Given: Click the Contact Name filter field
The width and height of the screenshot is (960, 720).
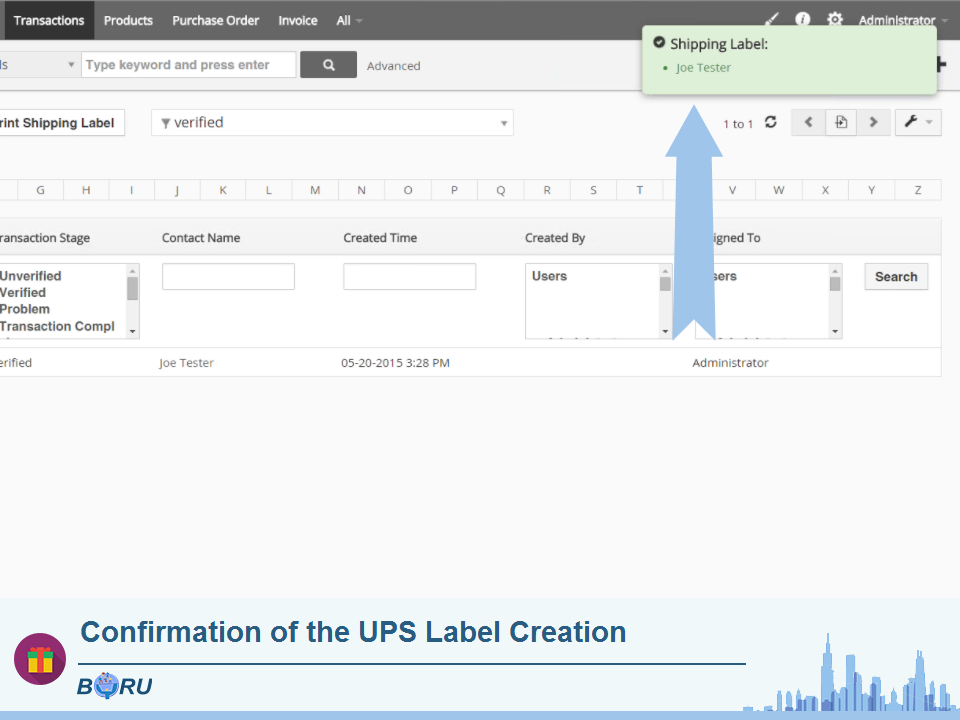Looking at the screenshot, I should point(228,277).
